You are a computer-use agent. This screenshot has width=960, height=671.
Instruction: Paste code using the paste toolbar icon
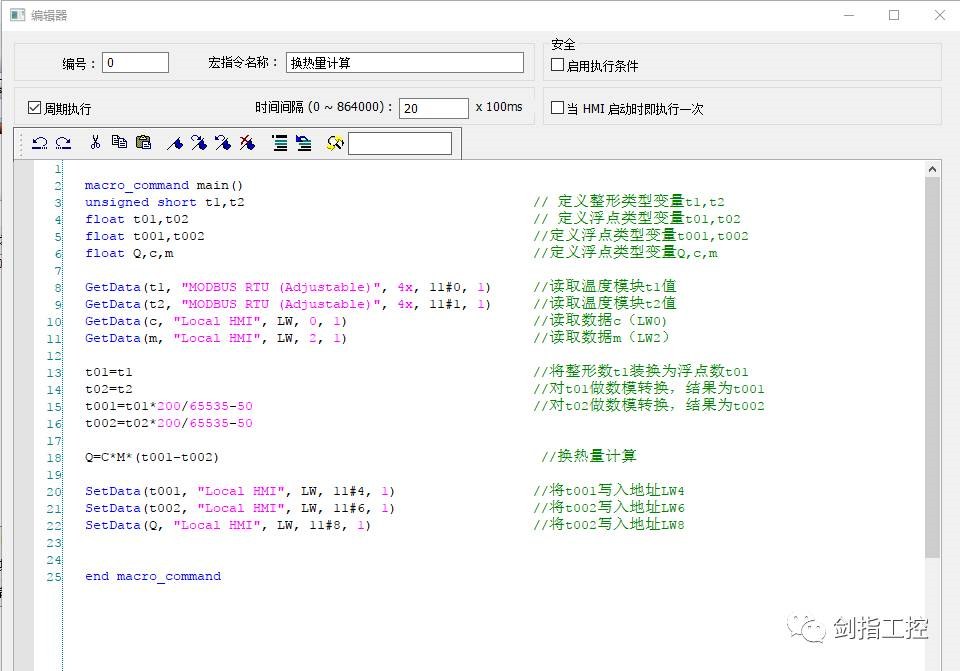pos(144,142)
